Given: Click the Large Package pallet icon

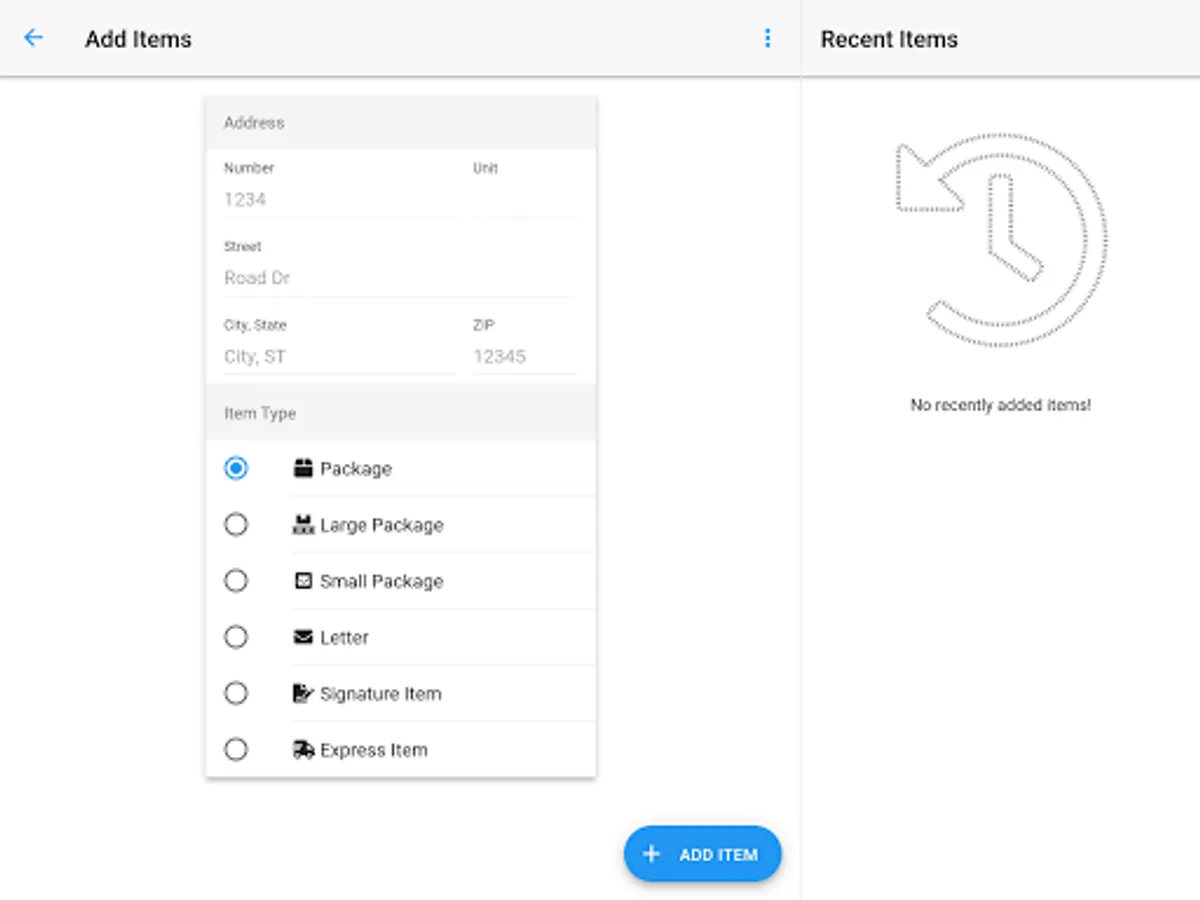Looking at the screenshot, I should [x=303, y=524].
